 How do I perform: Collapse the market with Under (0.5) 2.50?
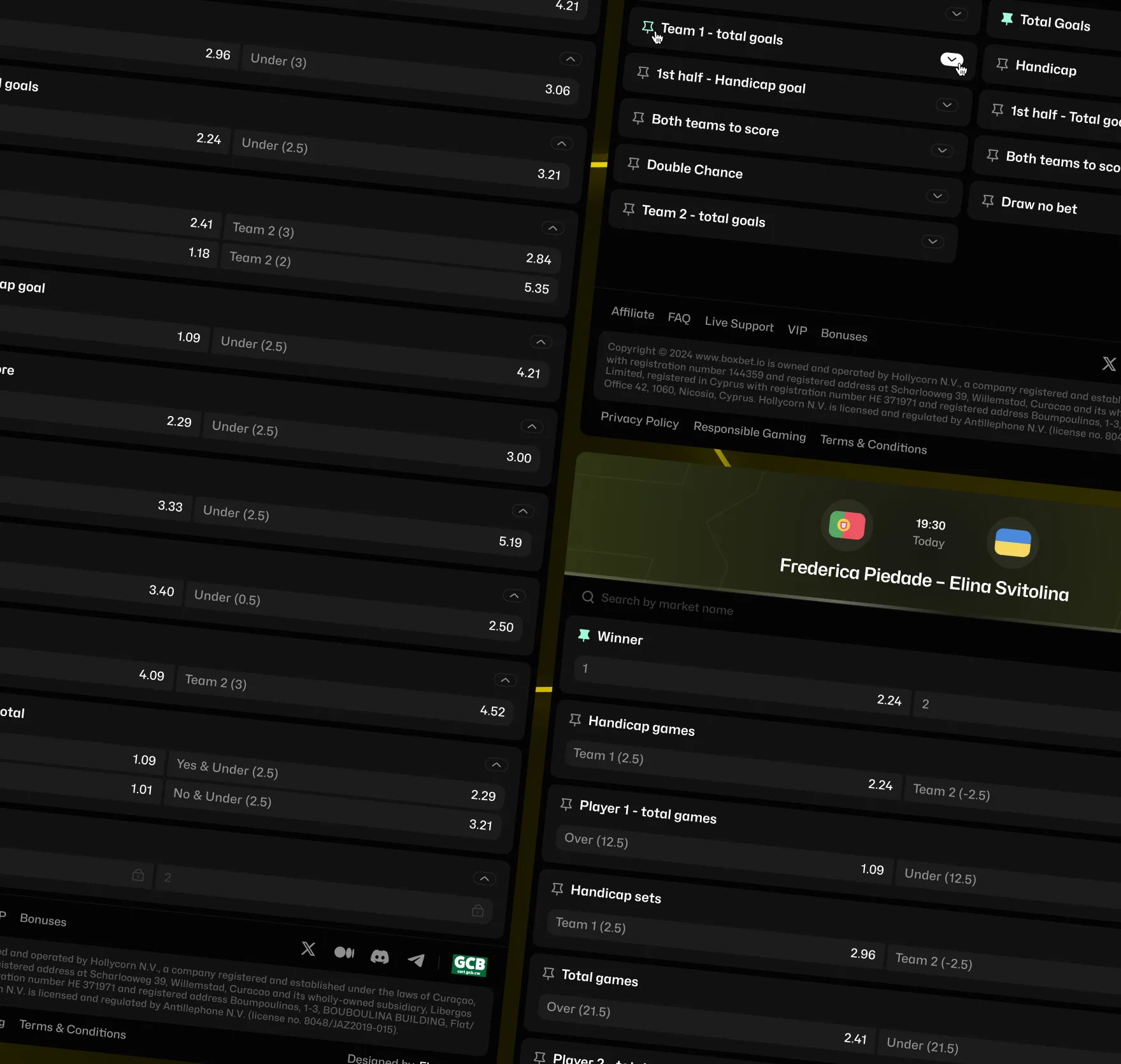tap(514, 596)
